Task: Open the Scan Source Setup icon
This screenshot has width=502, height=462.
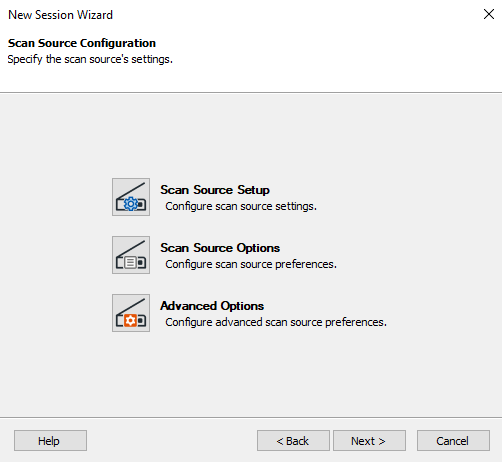Action: click(131, 197)
